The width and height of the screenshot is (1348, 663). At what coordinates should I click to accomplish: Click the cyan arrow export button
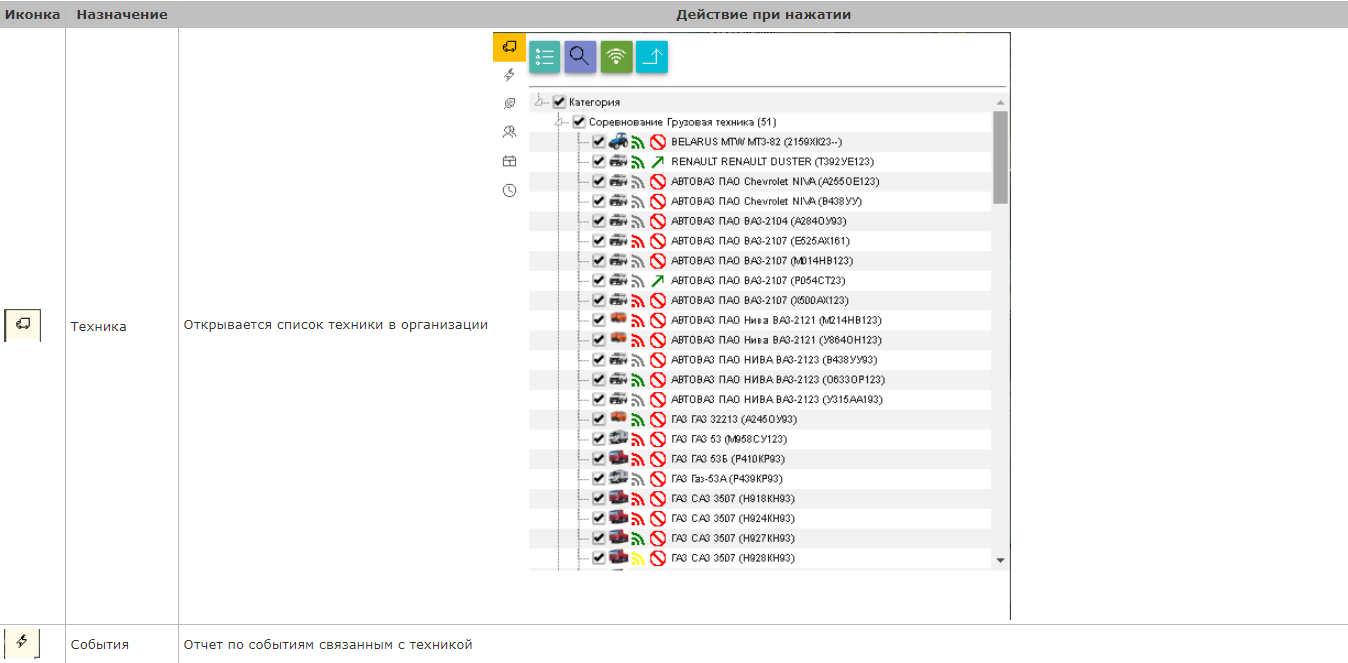click(x=651, y=57)
